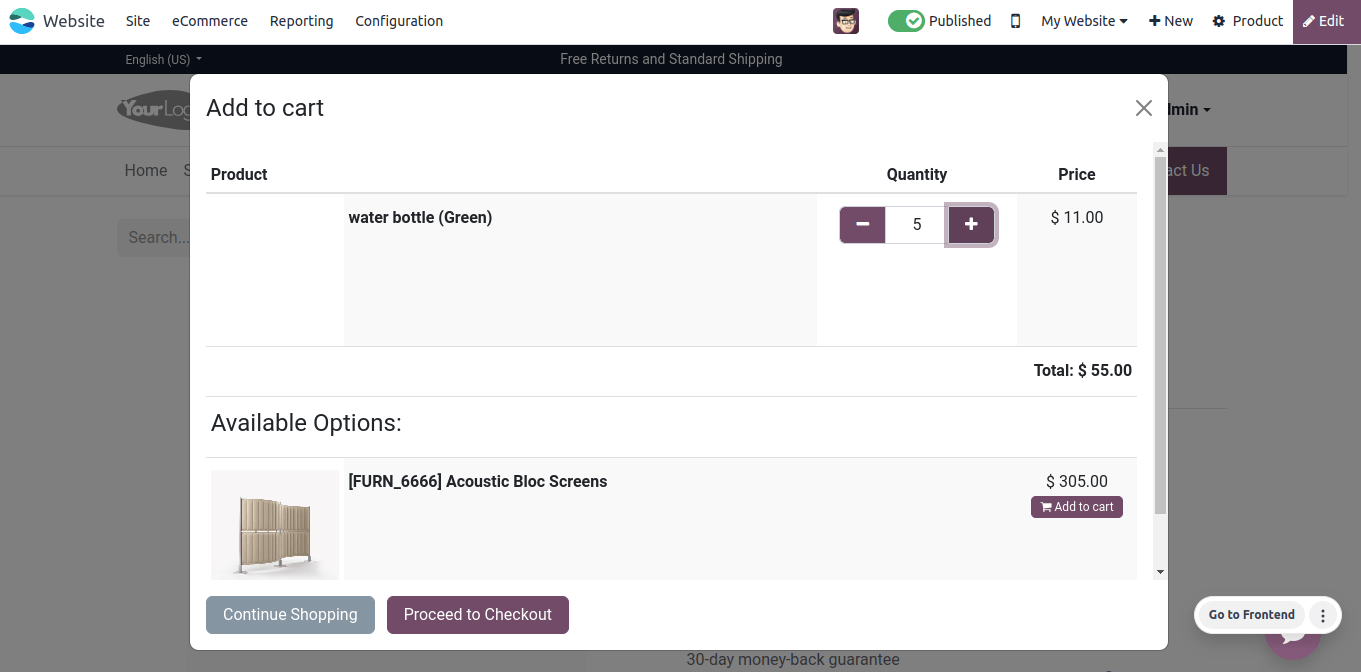Switch to mobile preview icon
Viewport: 1361px width, 672px height.
(1015, 21)
